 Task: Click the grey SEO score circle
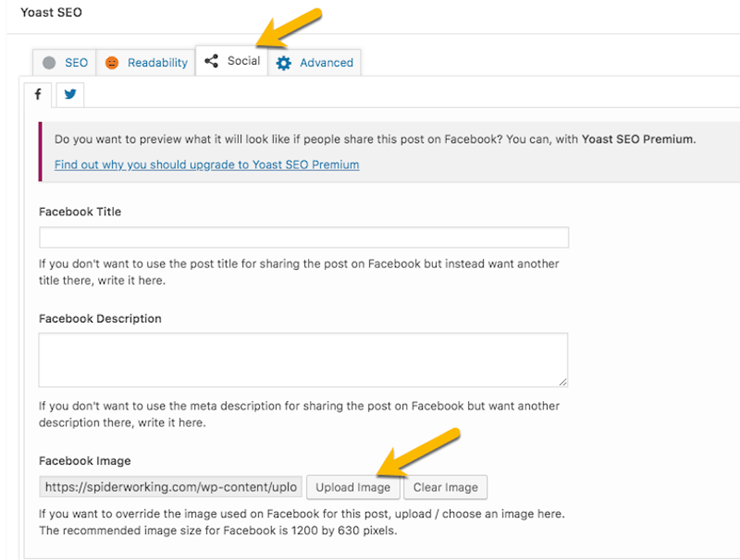[49, 63]
